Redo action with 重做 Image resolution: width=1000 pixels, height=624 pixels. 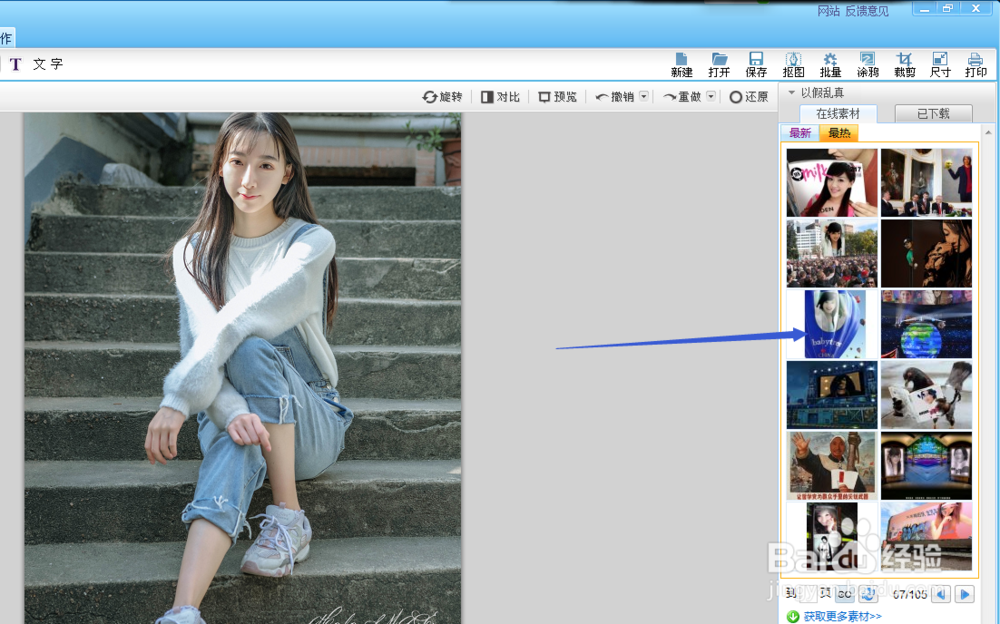[682, 97]
